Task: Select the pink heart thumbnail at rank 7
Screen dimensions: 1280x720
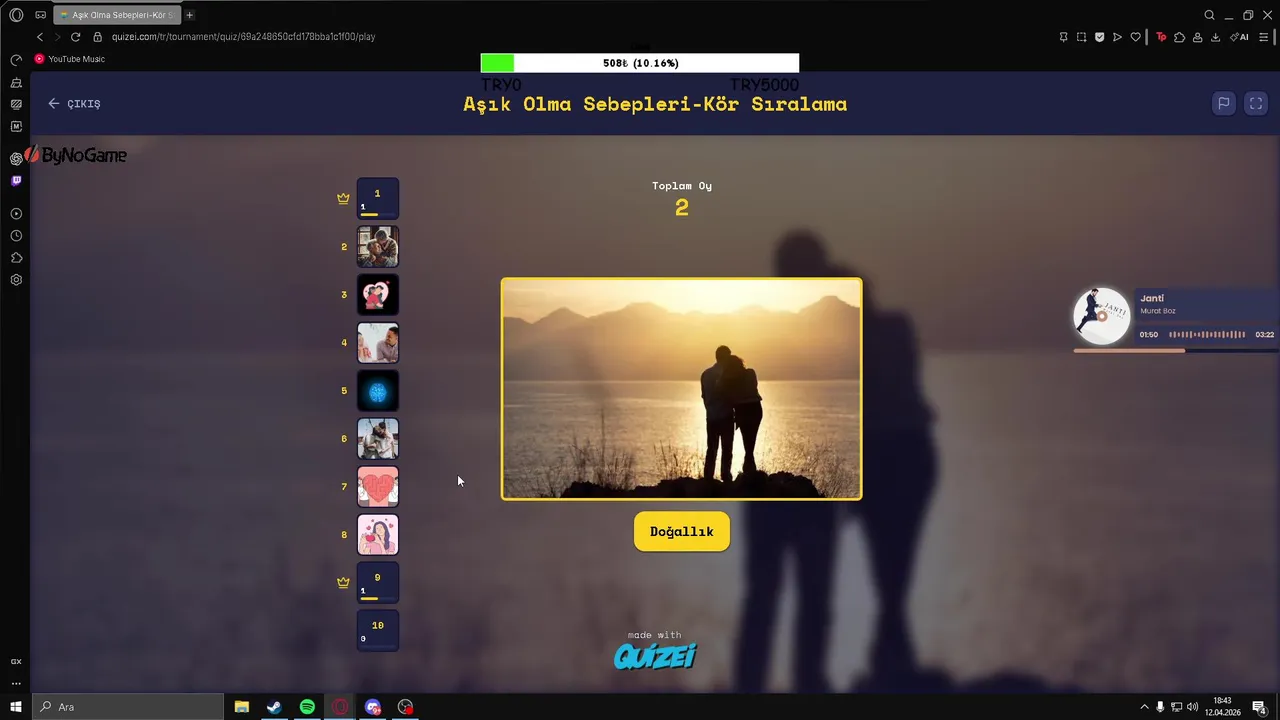Action: click(378, 487)
